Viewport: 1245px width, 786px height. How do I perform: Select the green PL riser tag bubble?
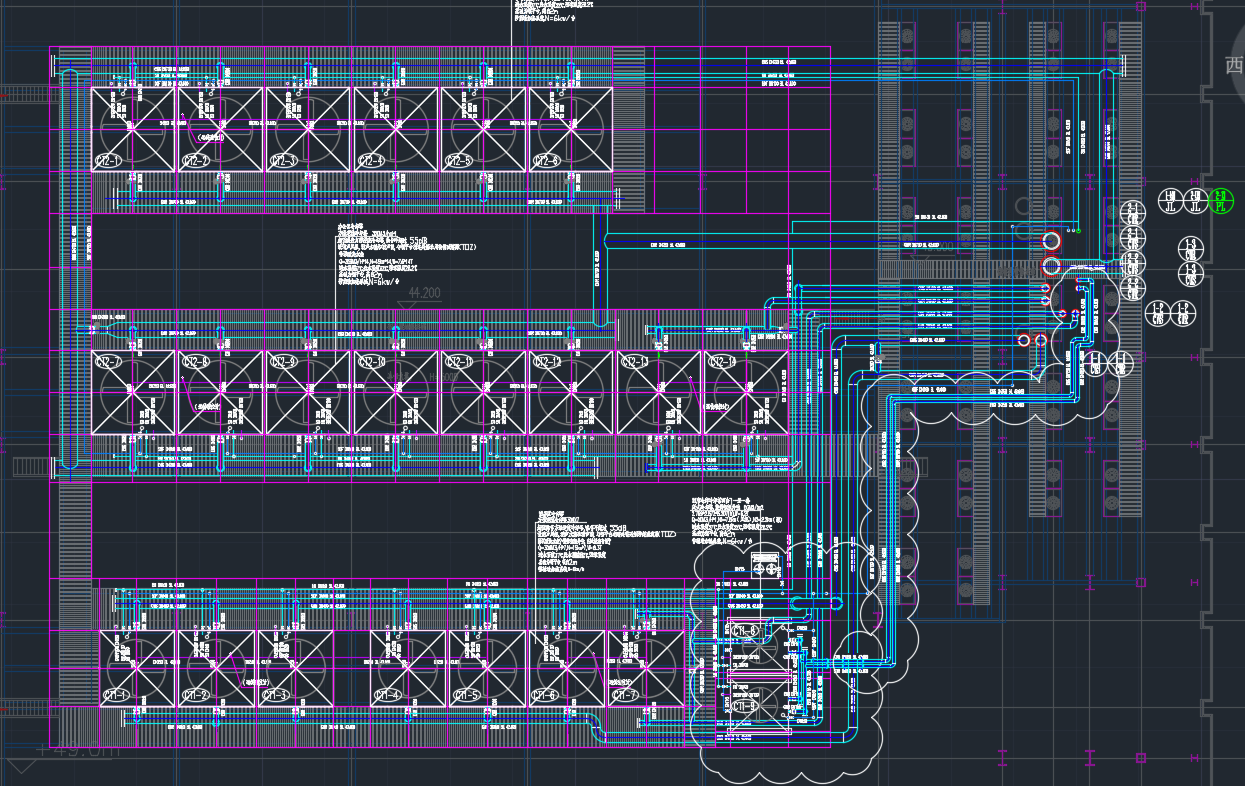click(x=1220, y=201)
